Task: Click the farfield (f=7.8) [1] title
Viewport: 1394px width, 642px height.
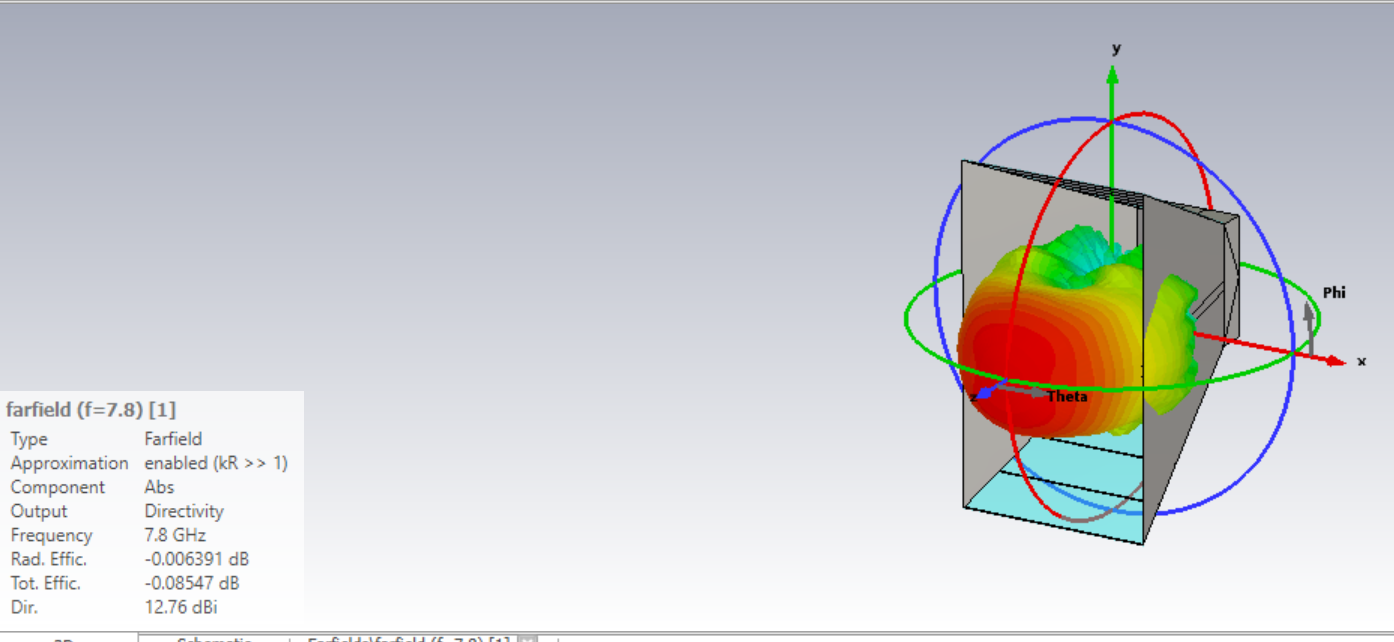Action: [91, 409]
